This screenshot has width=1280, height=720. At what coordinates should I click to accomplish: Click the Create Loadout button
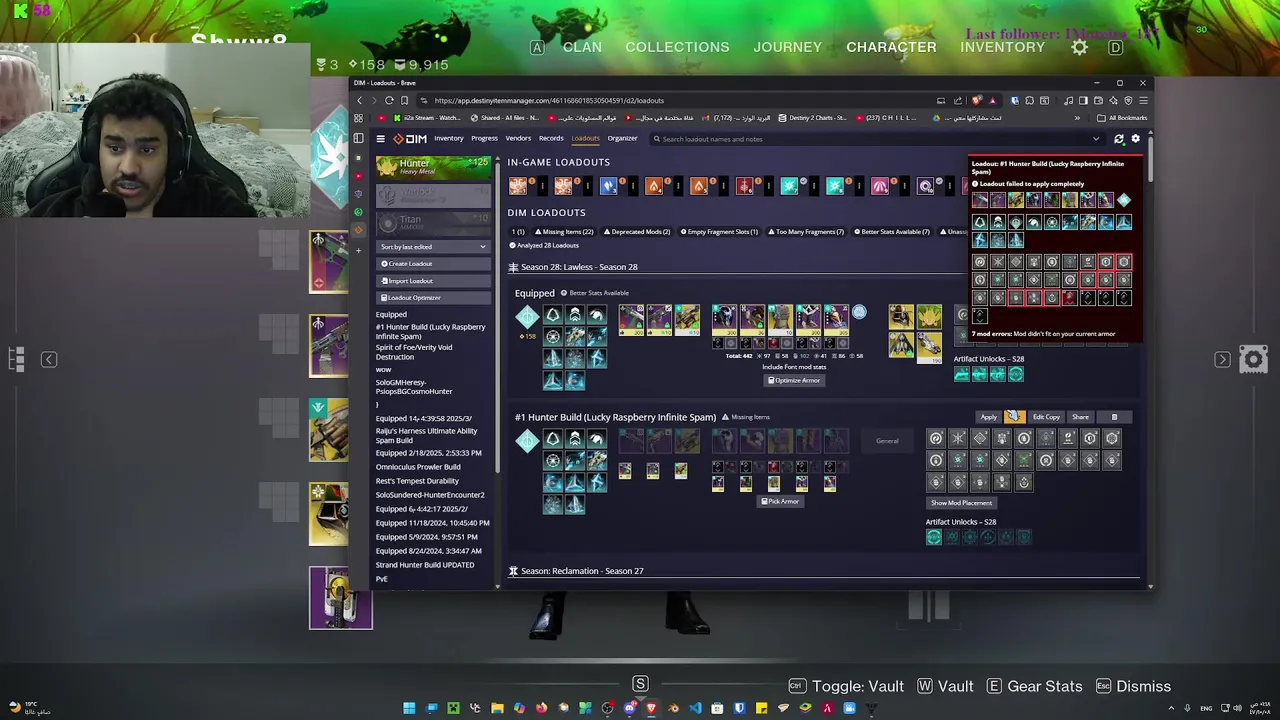[x=433, y=264]
